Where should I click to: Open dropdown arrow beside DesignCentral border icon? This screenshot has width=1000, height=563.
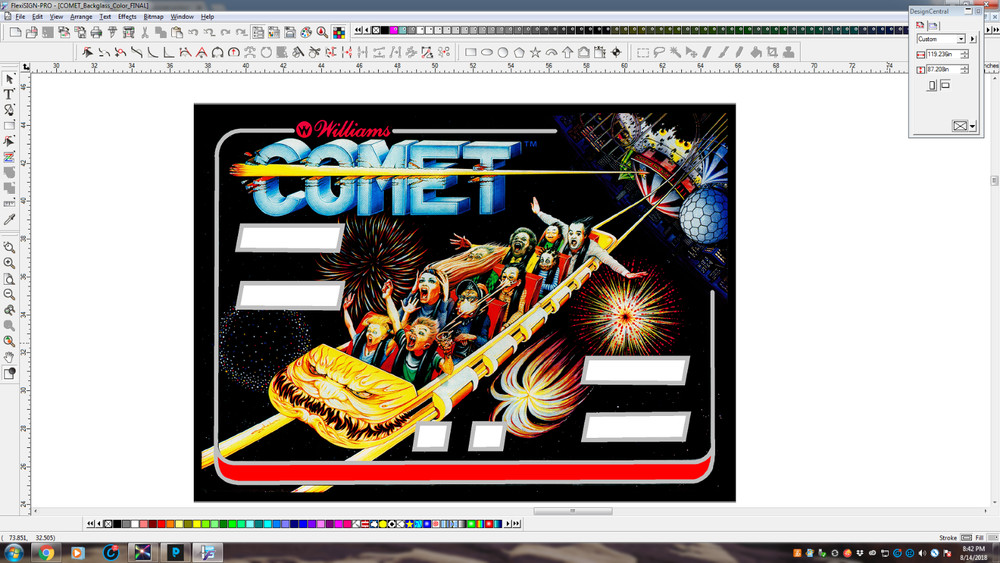(973, 126)
